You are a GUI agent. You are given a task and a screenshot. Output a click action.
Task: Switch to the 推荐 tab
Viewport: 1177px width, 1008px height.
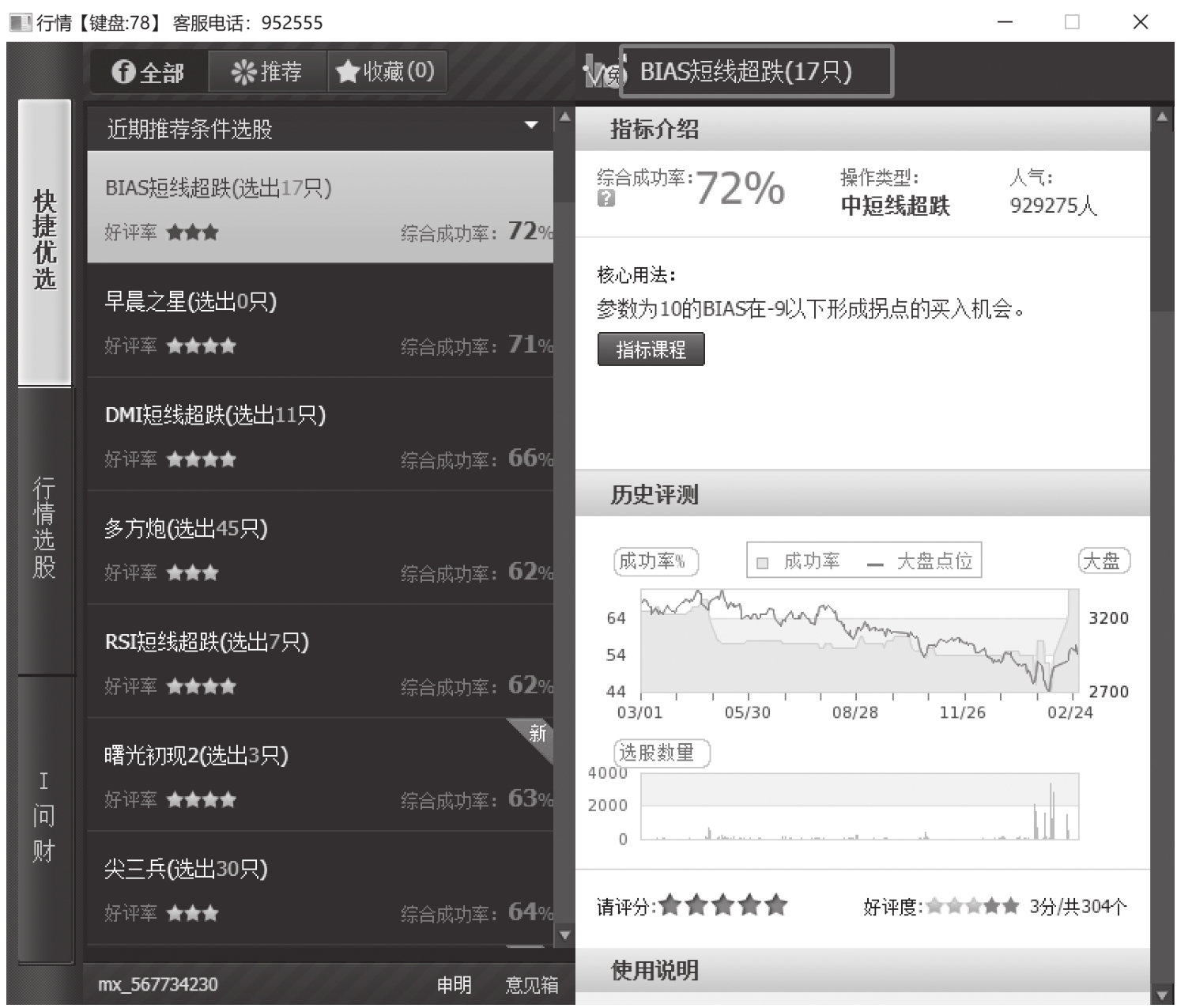click(267, 72)
